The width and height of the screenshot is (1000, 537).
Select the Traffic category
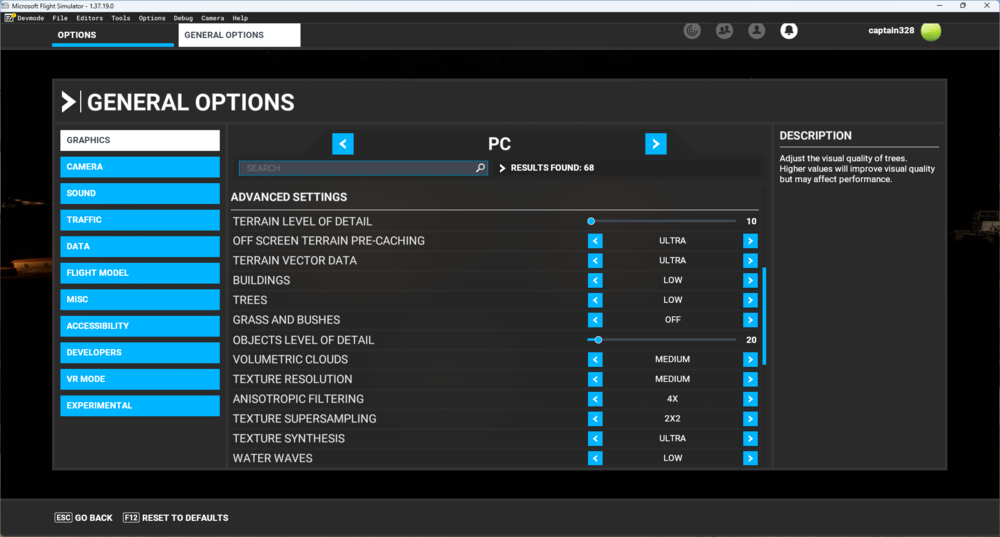point(140,220)
